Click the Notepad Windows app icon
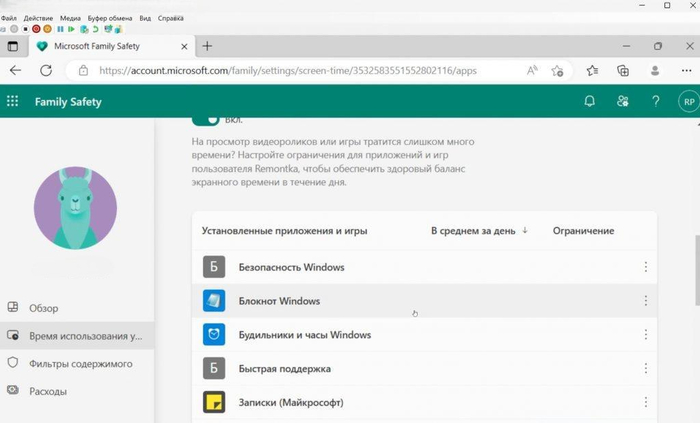The width and height of the screenshot is (700, 423). click(213, 301)
